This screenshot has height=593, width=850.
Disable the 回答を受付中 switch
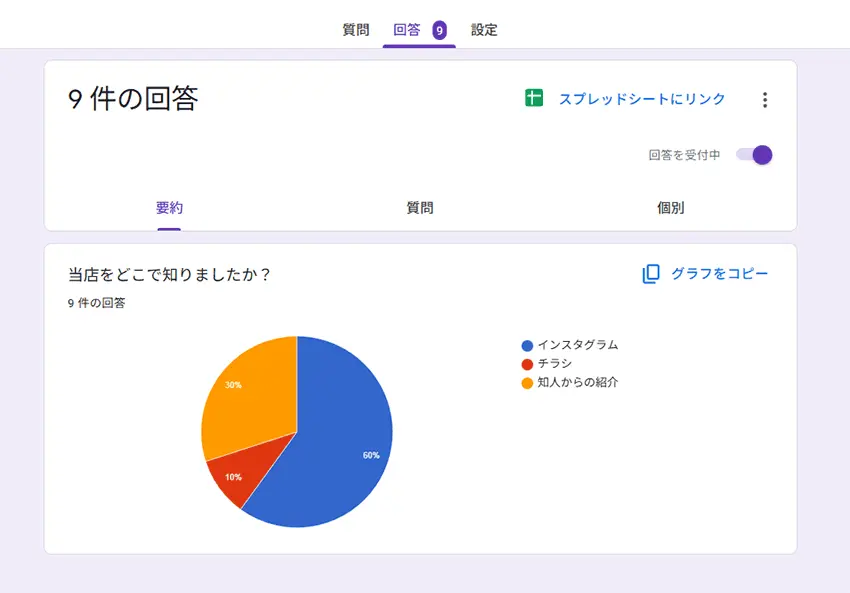(755, 155)
